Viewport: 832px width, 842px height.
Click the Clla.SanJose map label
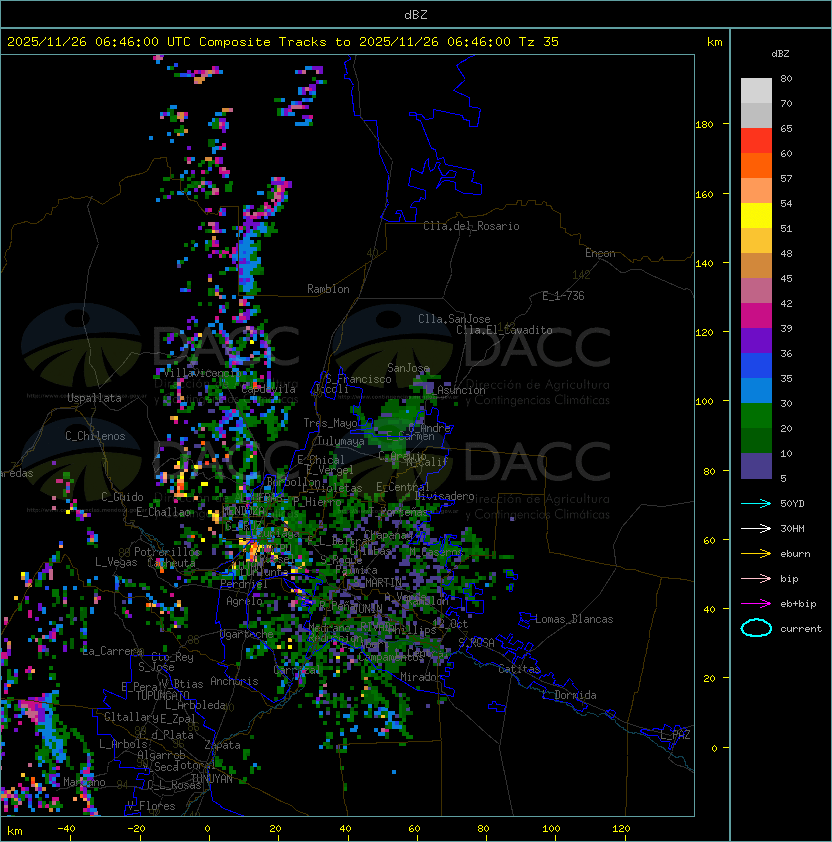(x=454, y=319)
